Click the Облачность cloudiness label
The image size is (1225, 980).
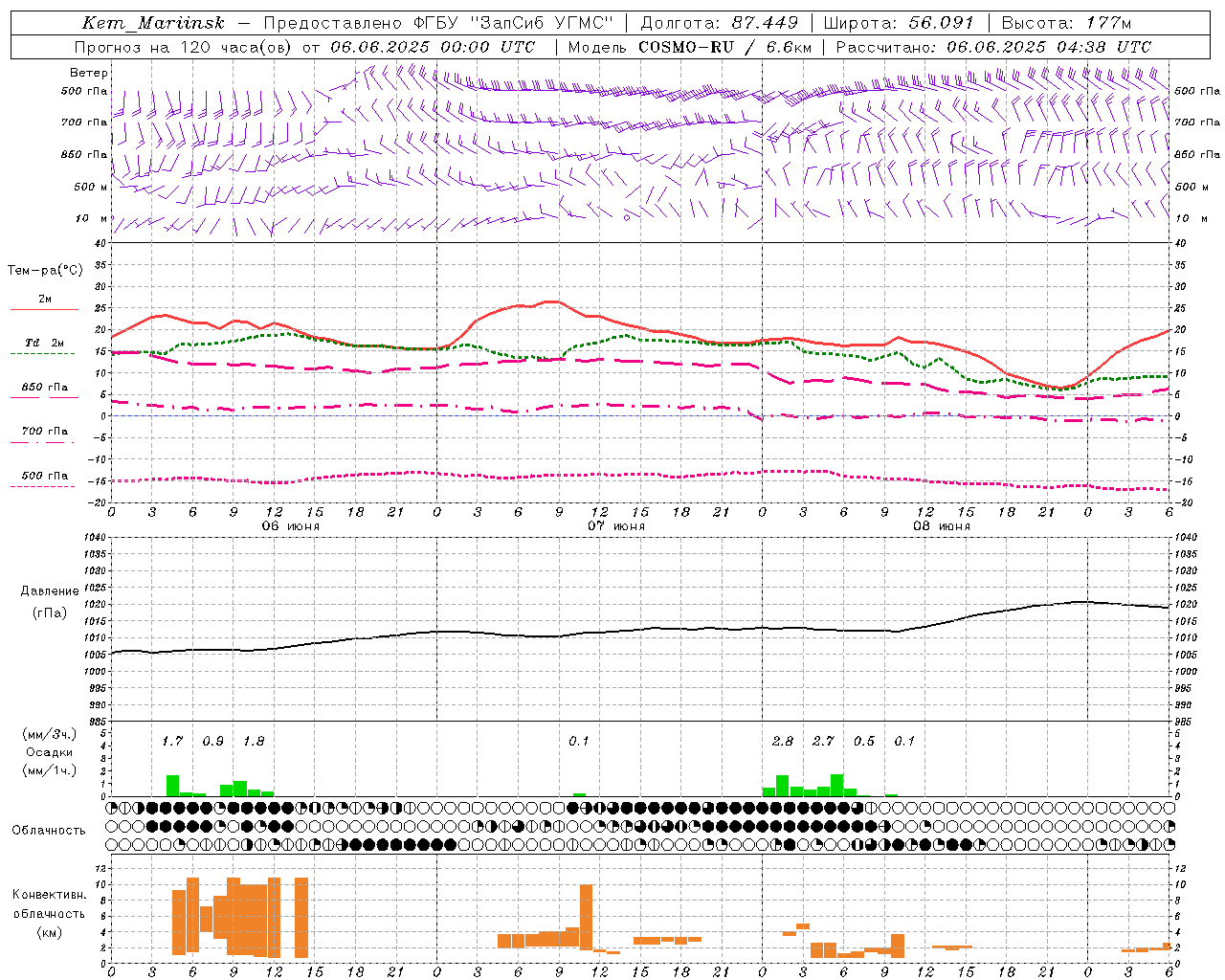(x=49, y=831)
